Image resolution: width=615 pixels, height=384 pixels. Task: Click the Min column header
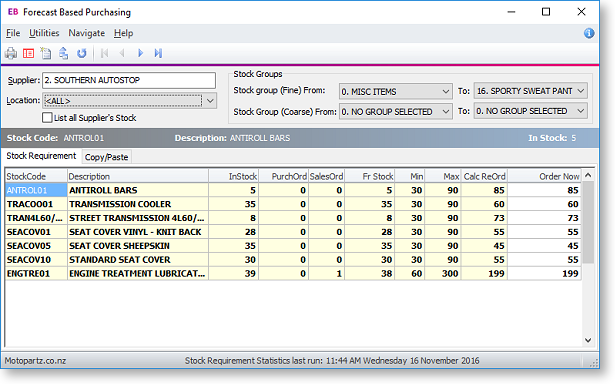[x=409, y=177]
